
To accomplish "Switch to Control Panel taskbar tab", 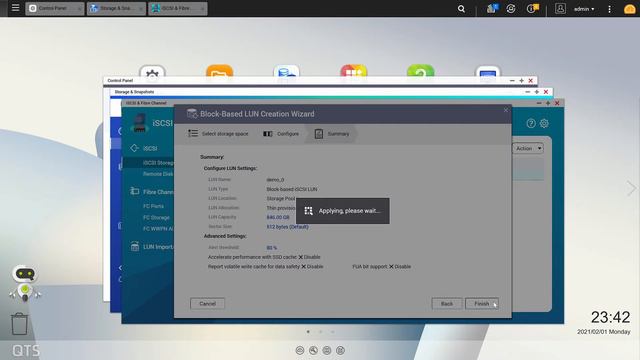I will click(x=55, y=8).
